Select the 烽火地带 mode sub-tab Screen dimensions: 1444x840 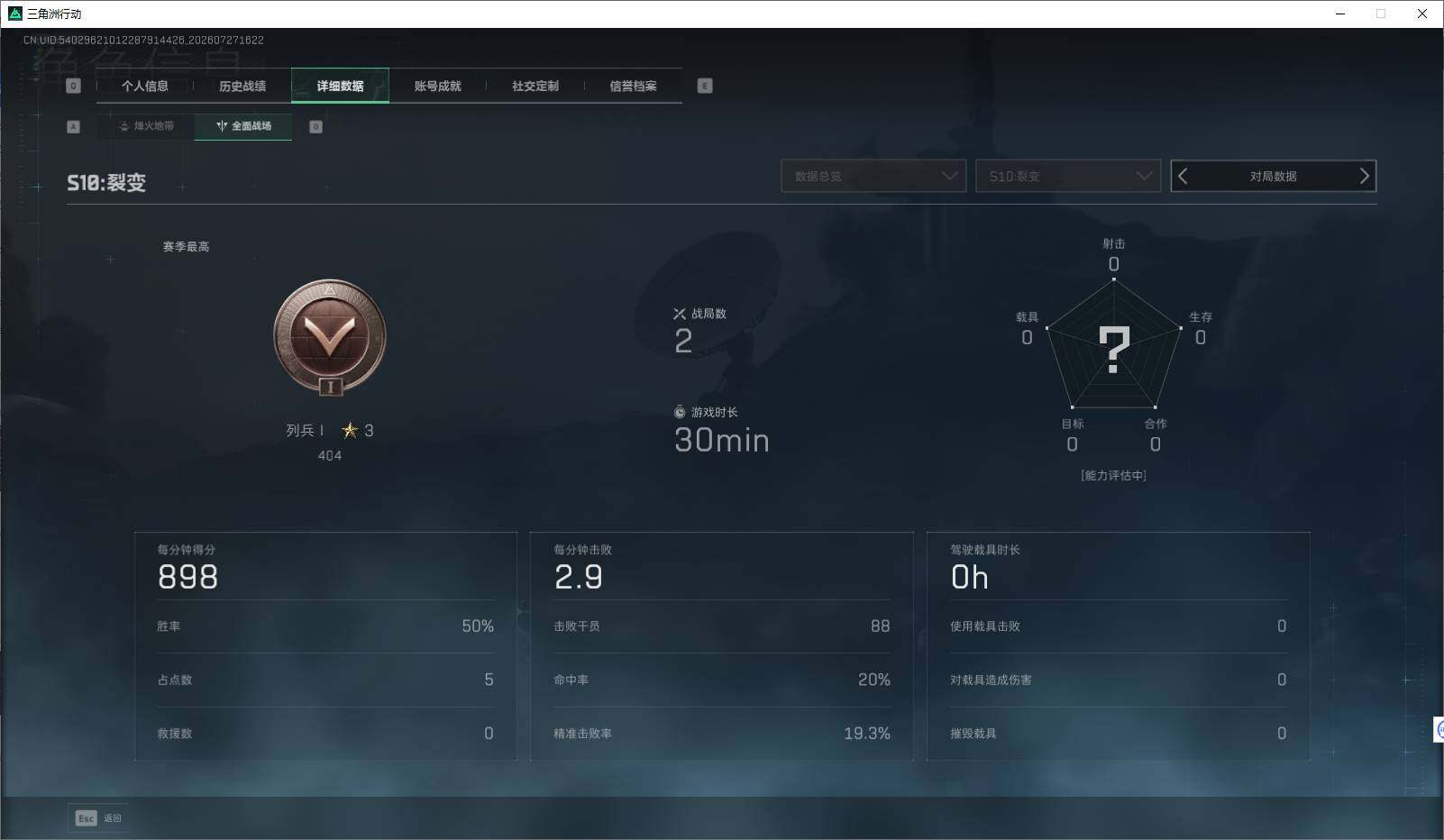[x=146, y=126]
